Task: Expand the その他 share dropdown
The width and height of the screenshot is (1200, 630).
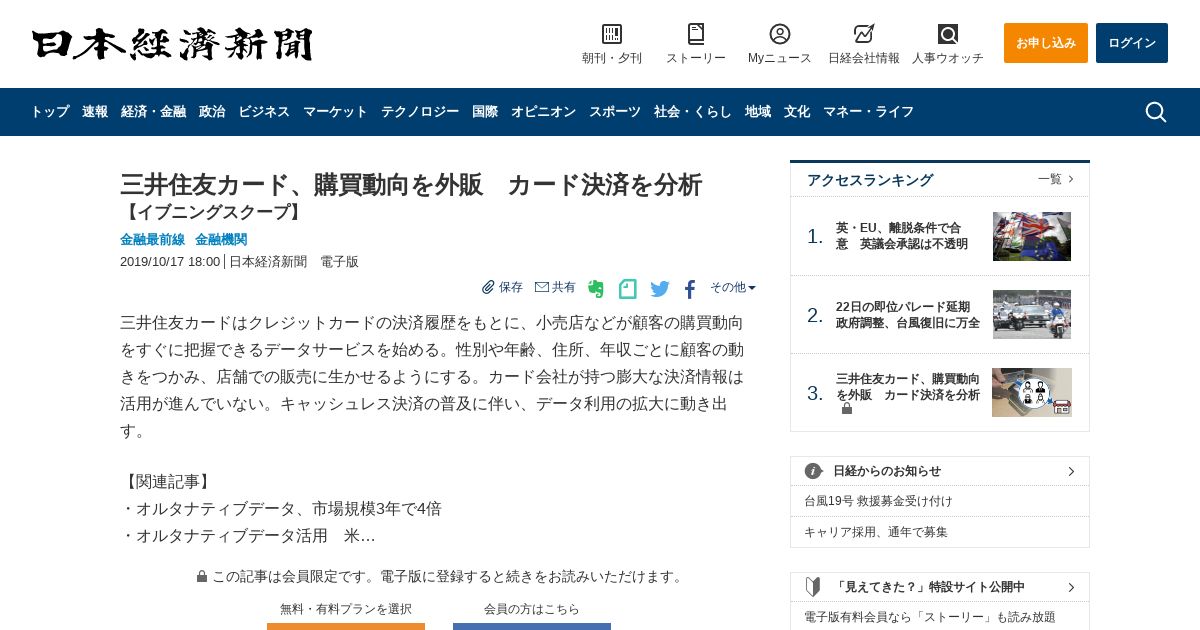Action: (733, 287)
